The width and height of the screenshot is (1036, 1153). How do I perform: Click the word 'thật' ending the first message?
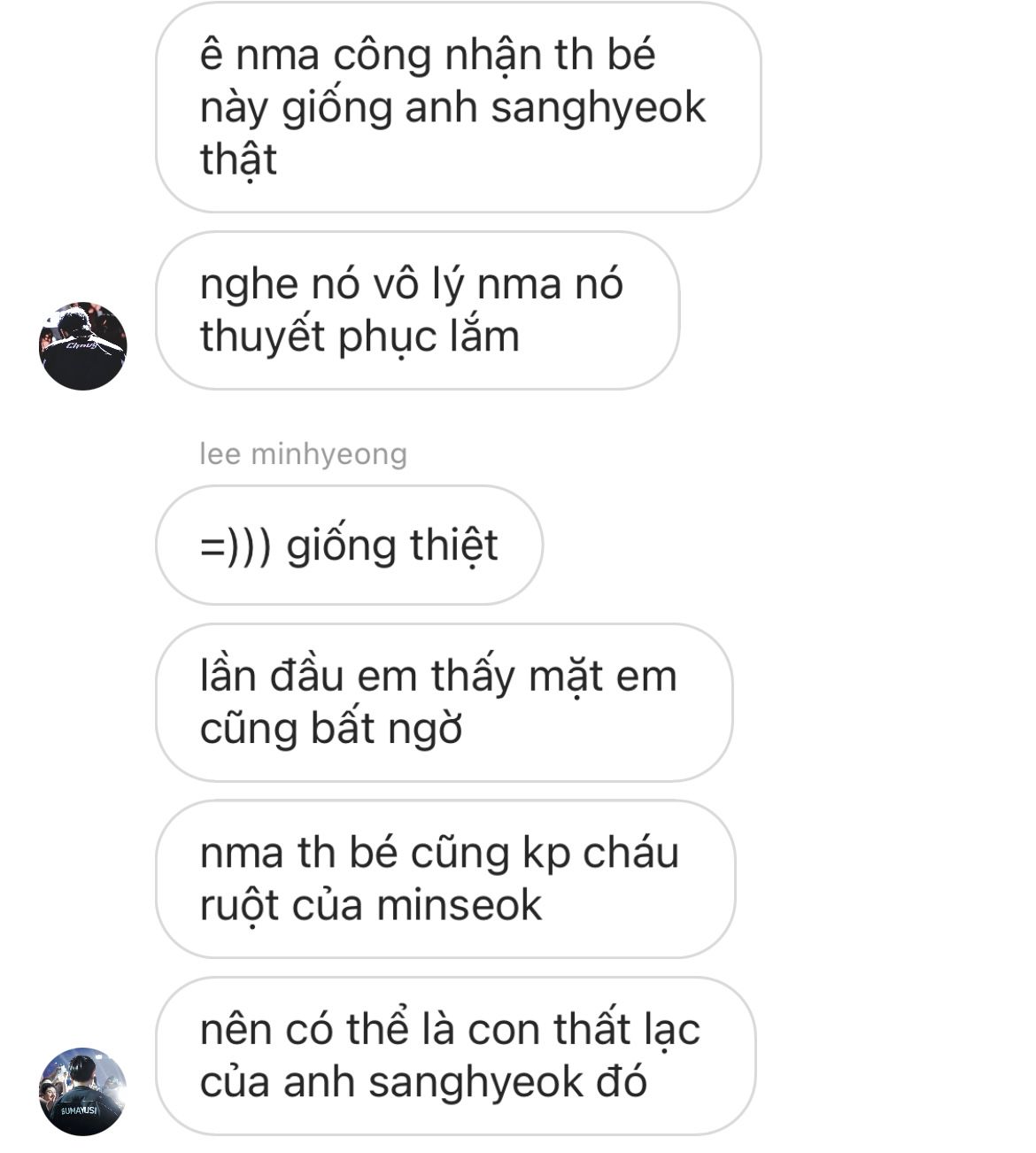pos(238,160)
